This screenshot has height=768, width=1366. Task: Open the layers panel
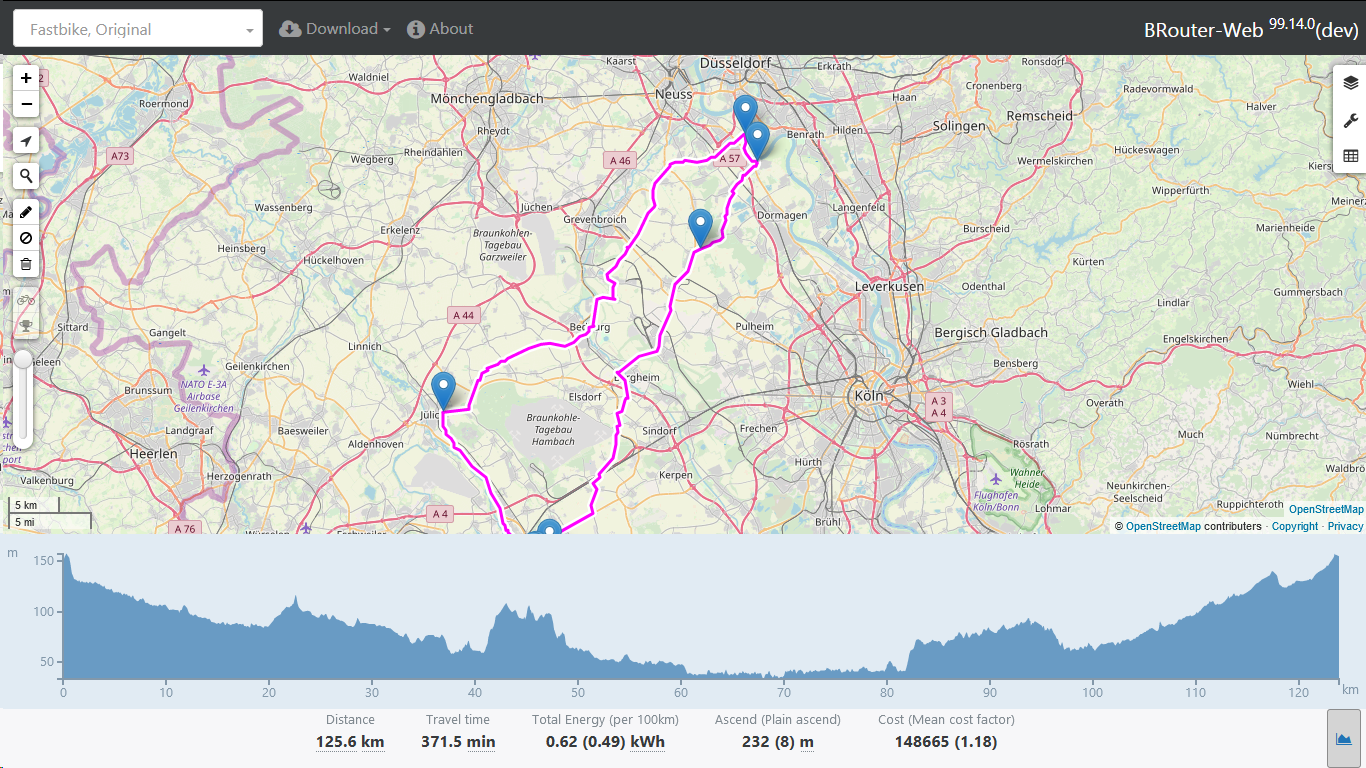click(1351, 83)
